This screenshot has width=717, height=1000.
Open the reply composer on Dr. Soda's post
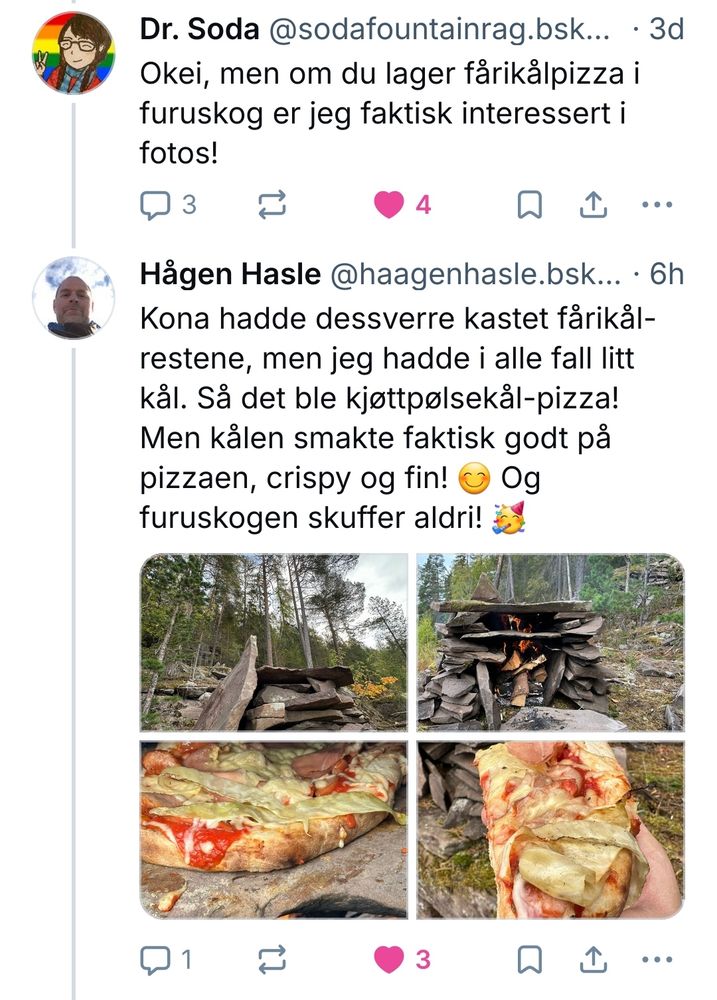[x=155, y=203]
